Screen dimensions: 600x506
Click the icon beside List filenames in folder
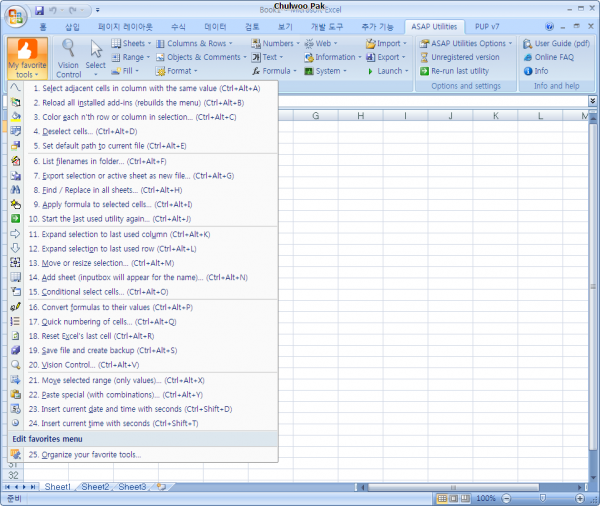(x=15, y=161)
